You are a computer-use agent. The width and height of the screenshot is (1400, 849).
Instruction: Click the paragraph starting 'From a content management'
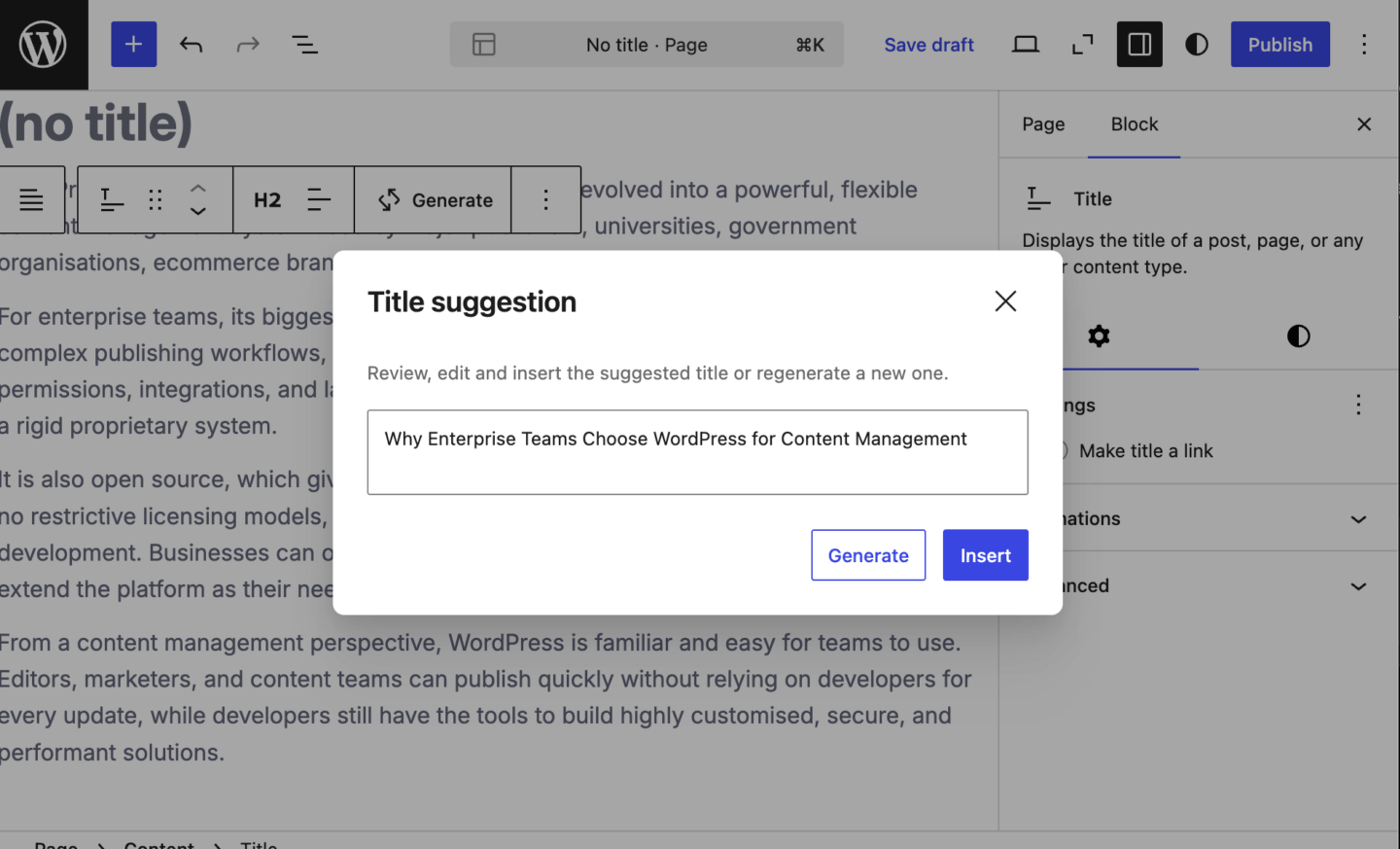(x=485, y=697)
